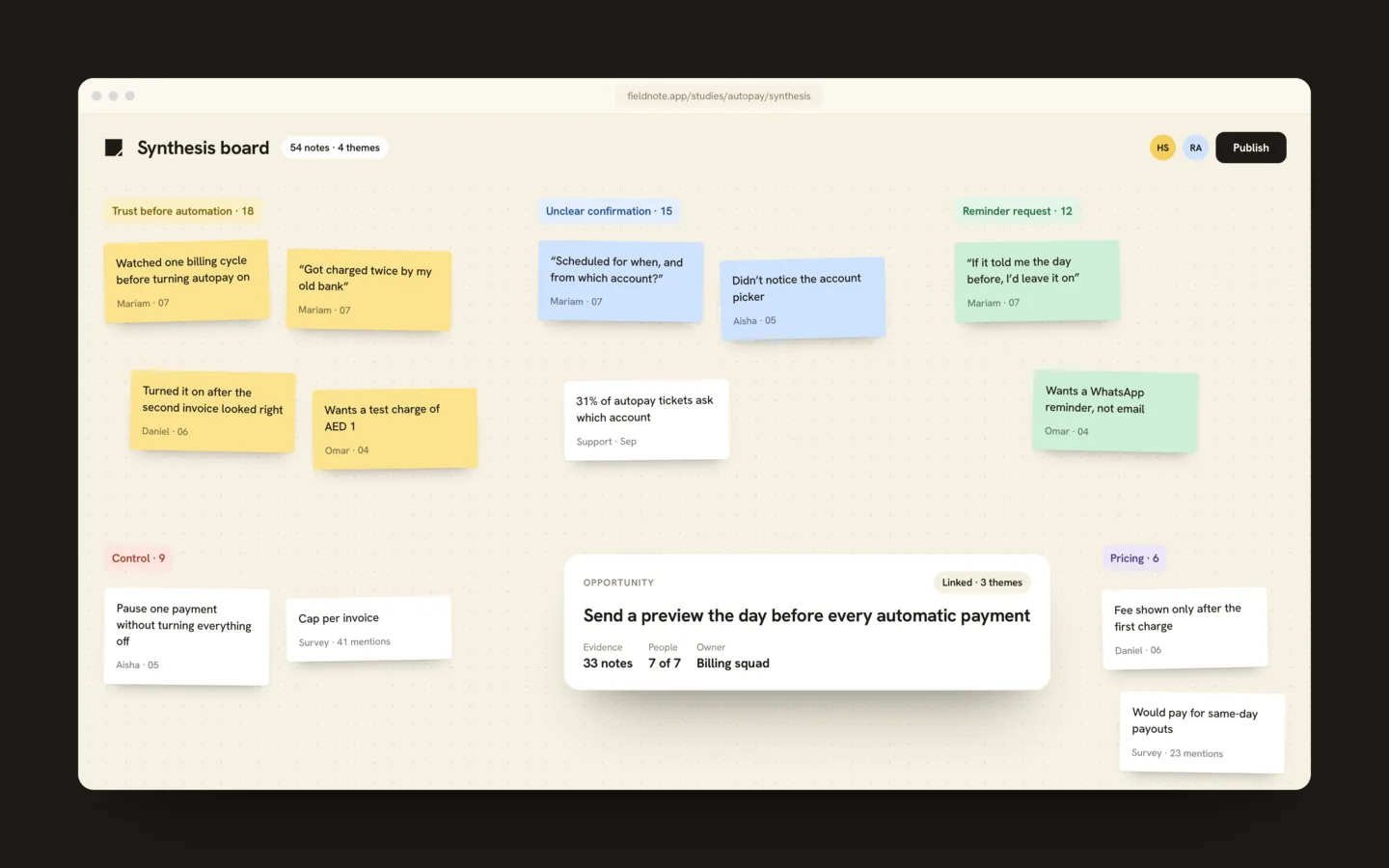Open note '31% of autopay tickets ask which account'
Image resolution: width=1389 pixels, height=868 pixels.
tap(646, 420)
